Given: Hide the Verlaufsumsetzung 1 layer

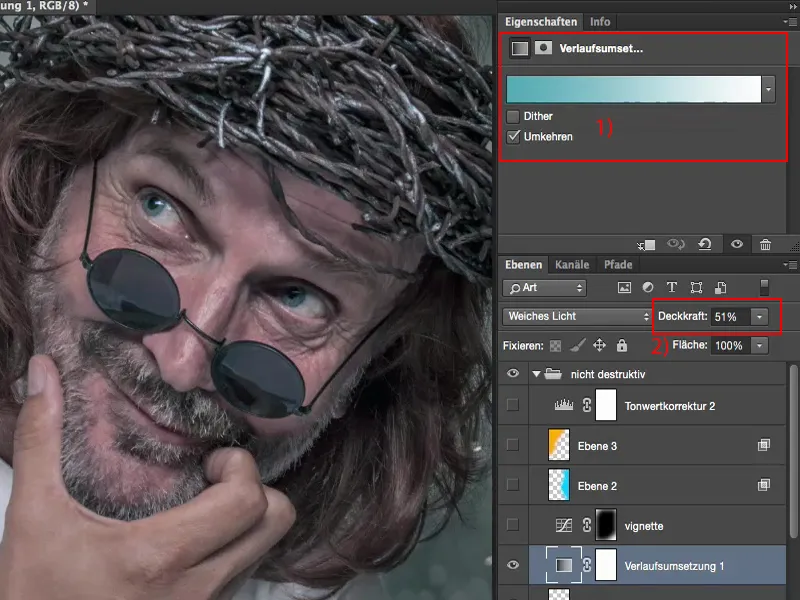Looking at the screenshot, I should pyautogui.click(x=513, y=566).
